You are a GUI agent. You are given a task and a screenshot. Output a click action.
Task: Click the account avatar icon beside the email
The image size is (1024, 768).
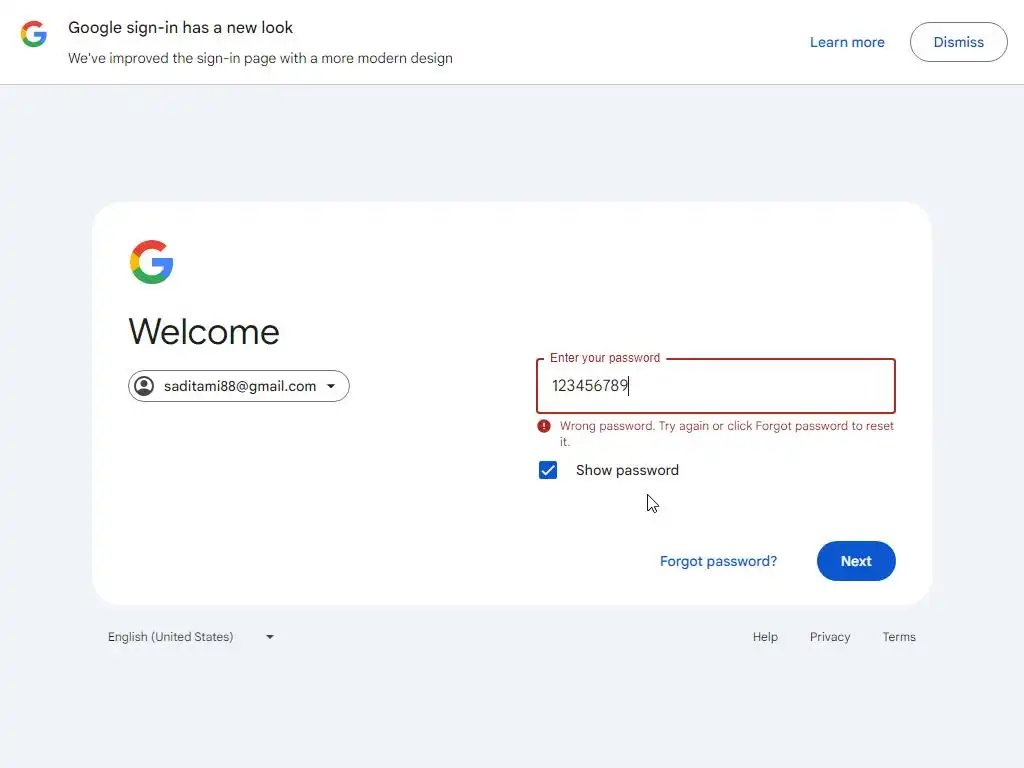[144, 386]
